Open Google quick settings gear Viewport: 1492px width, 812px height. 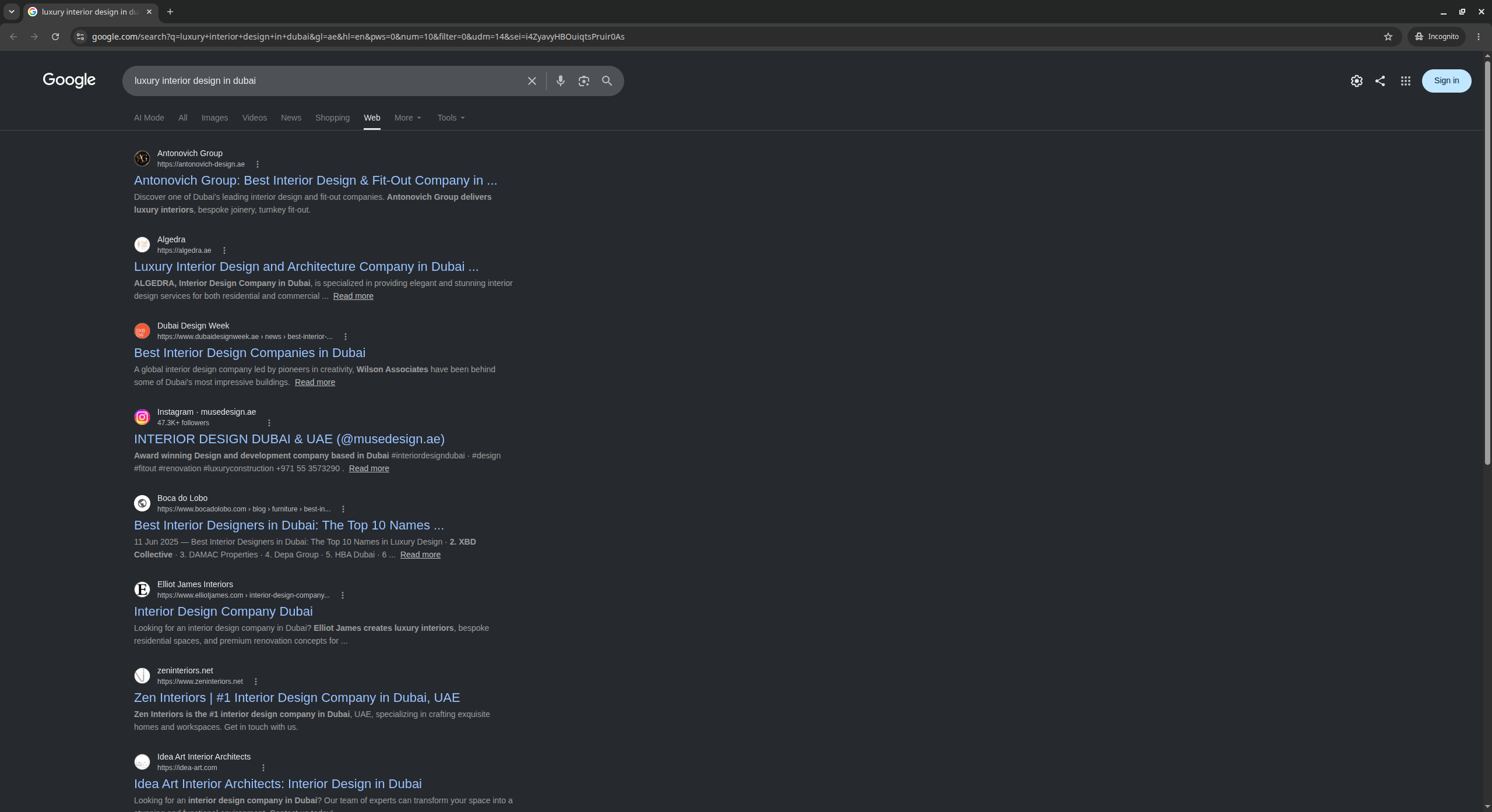(1357, 81)
